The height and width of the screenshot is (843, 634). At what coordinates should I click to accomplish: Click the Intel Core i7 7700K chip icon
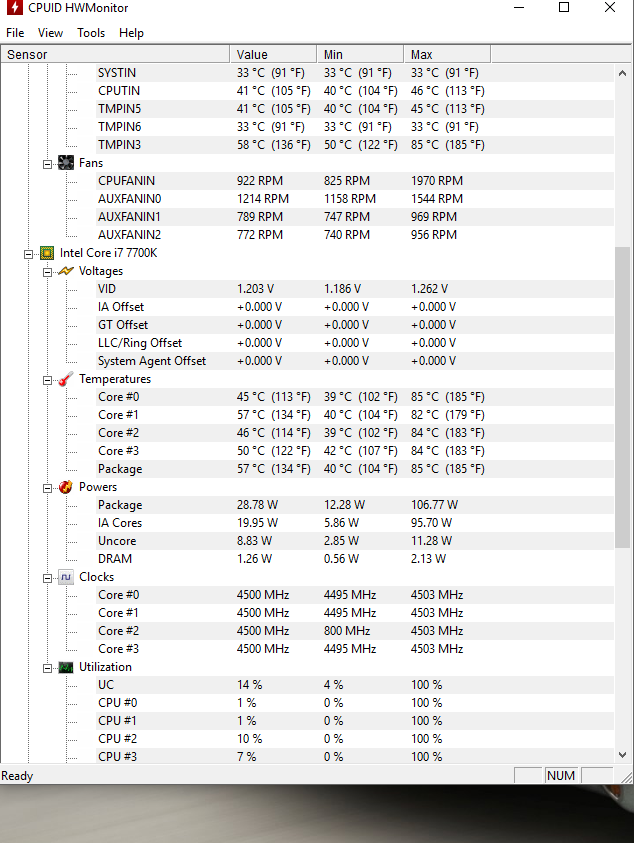tap(47, 253)
